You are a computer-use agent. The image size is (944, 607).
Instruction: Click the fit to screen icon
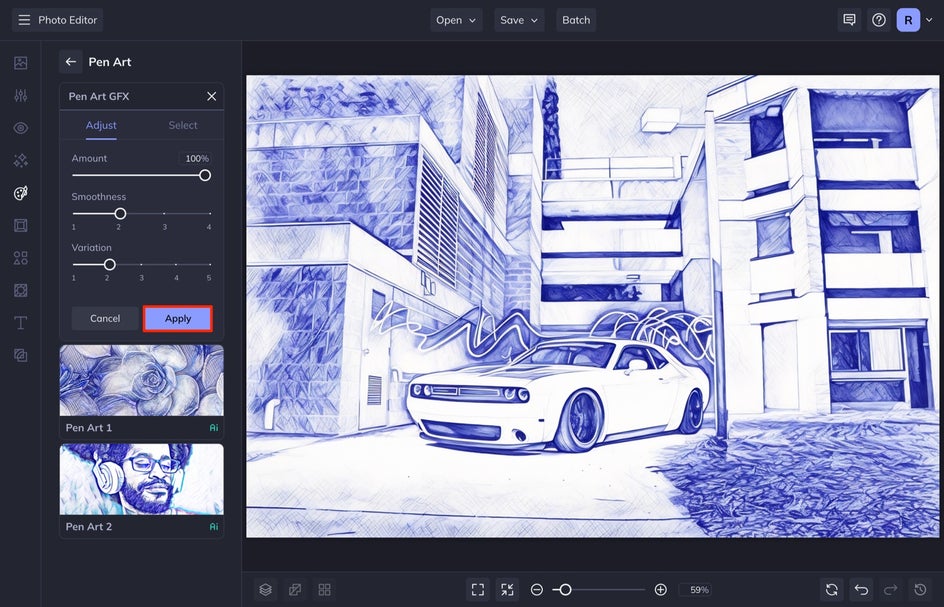click(x=478, y=590)
